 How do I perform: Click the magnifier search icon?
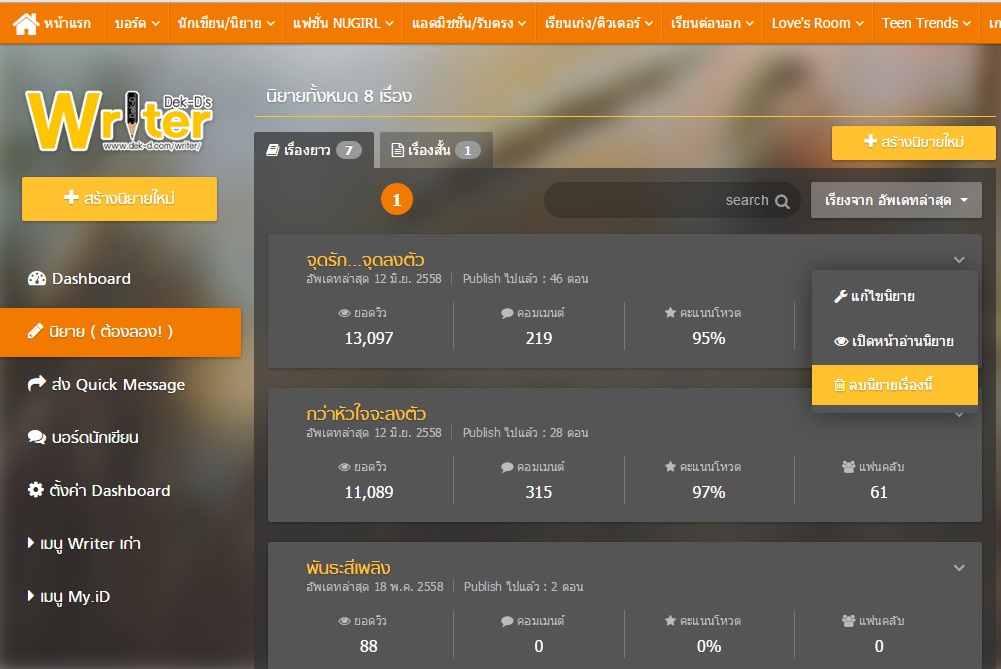click(782, 201)
